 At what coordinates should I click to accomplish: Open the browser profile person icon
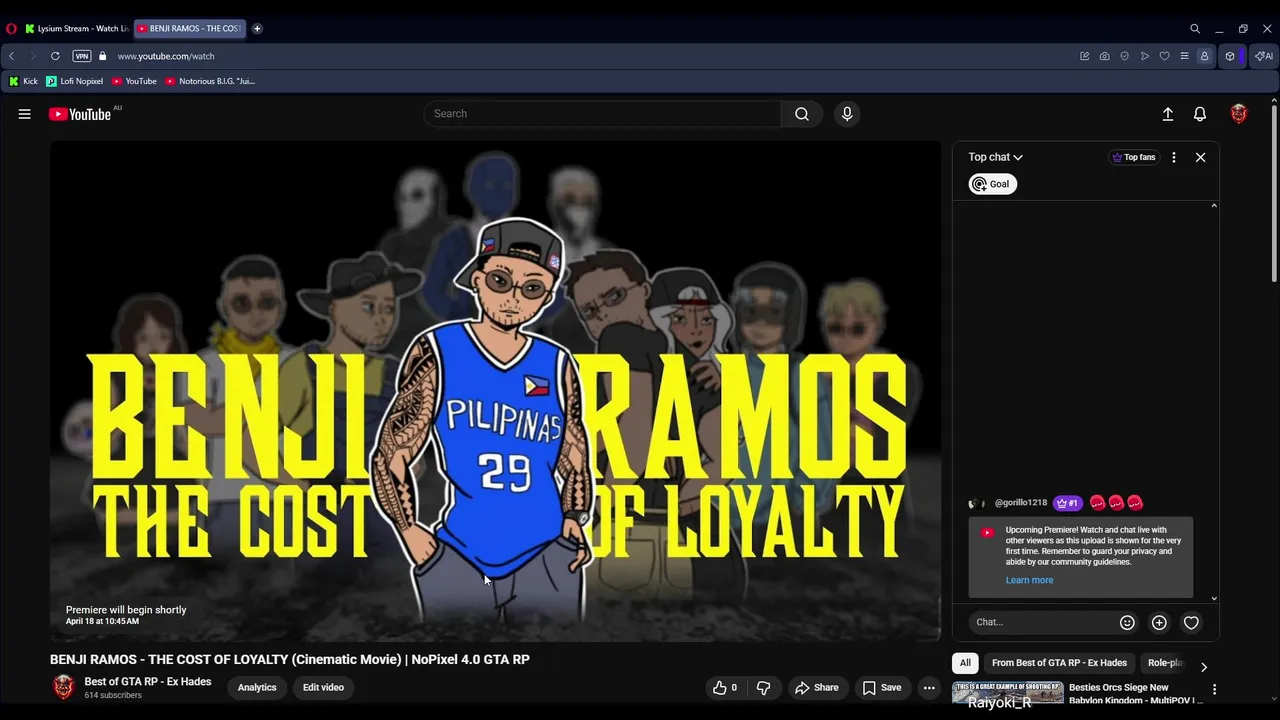pos(1204,56)
